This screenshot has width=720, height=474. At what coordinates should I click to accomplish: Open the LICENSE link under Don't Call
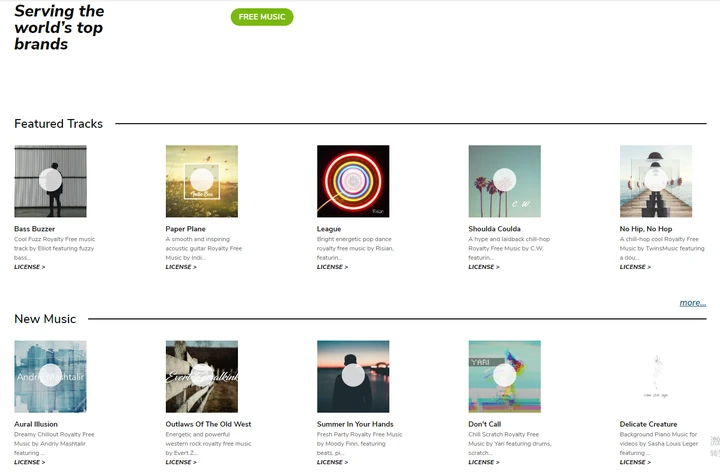[x=484, y=462]
